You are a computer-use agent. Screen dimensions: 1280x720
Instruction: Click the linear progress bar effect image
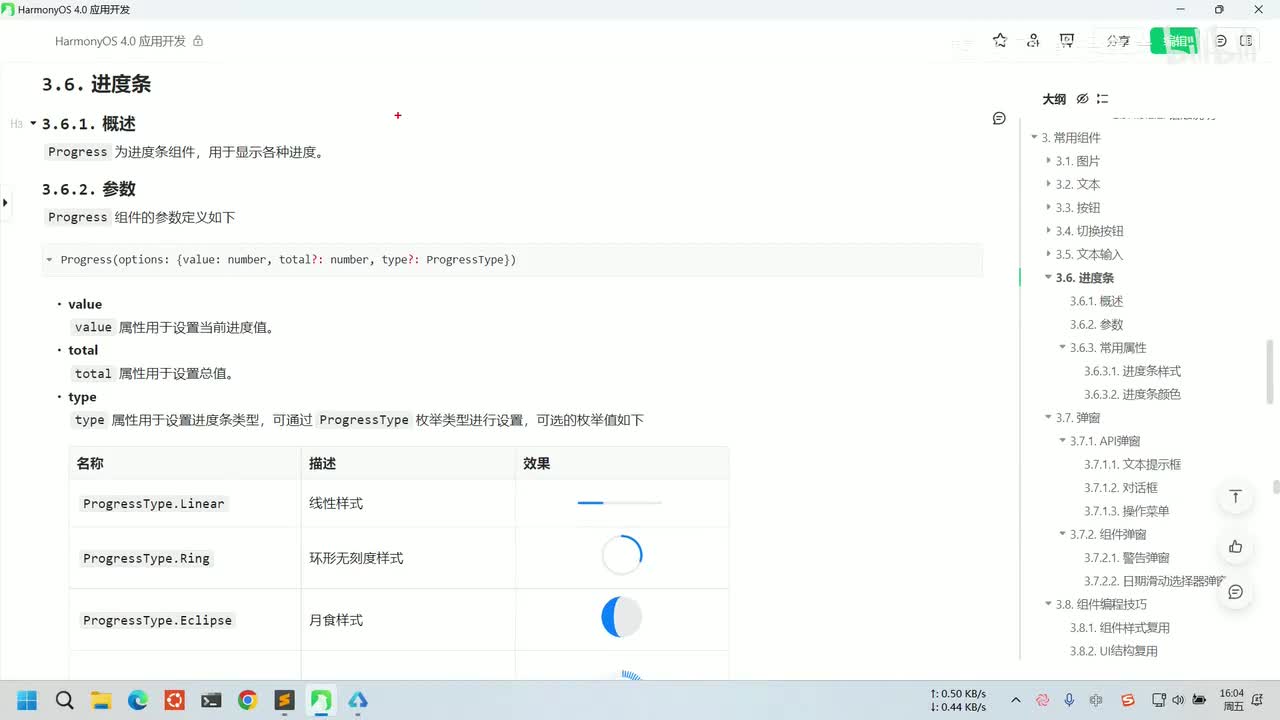click(x=619, y=503)
